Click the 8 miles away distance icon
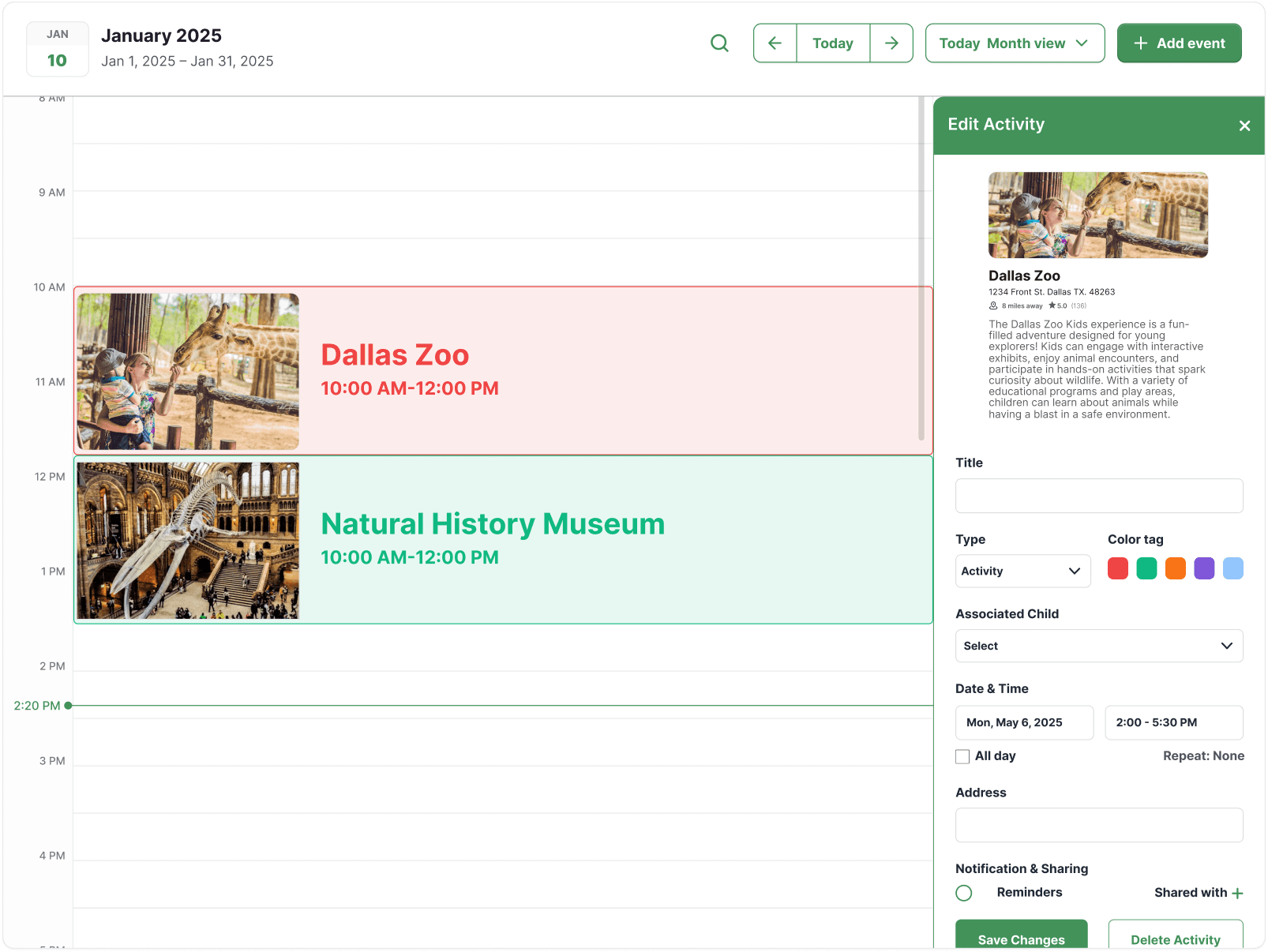 (993, 305)
